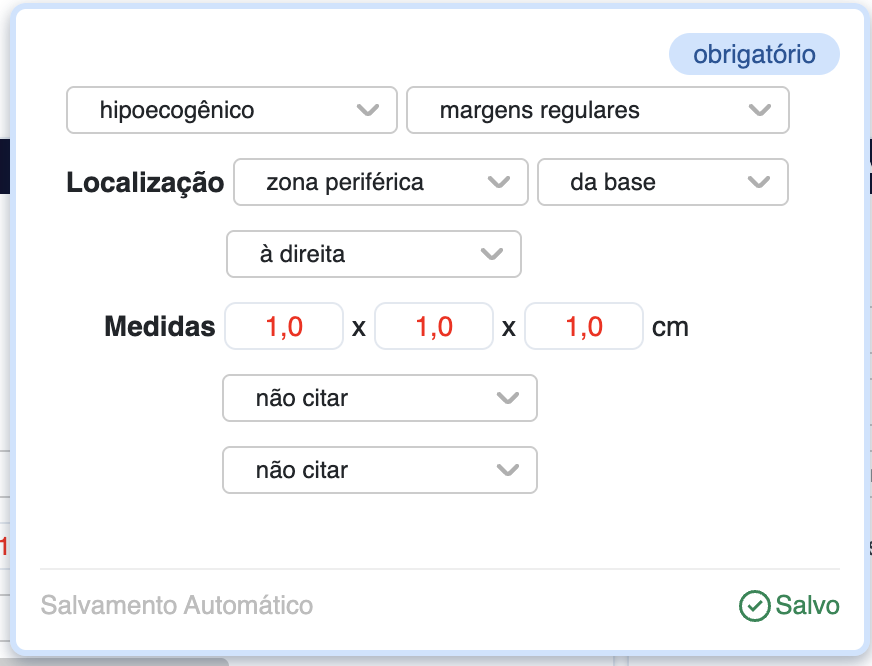Click the Medidas label
872x666 pixels.
[x=159, y=327]
